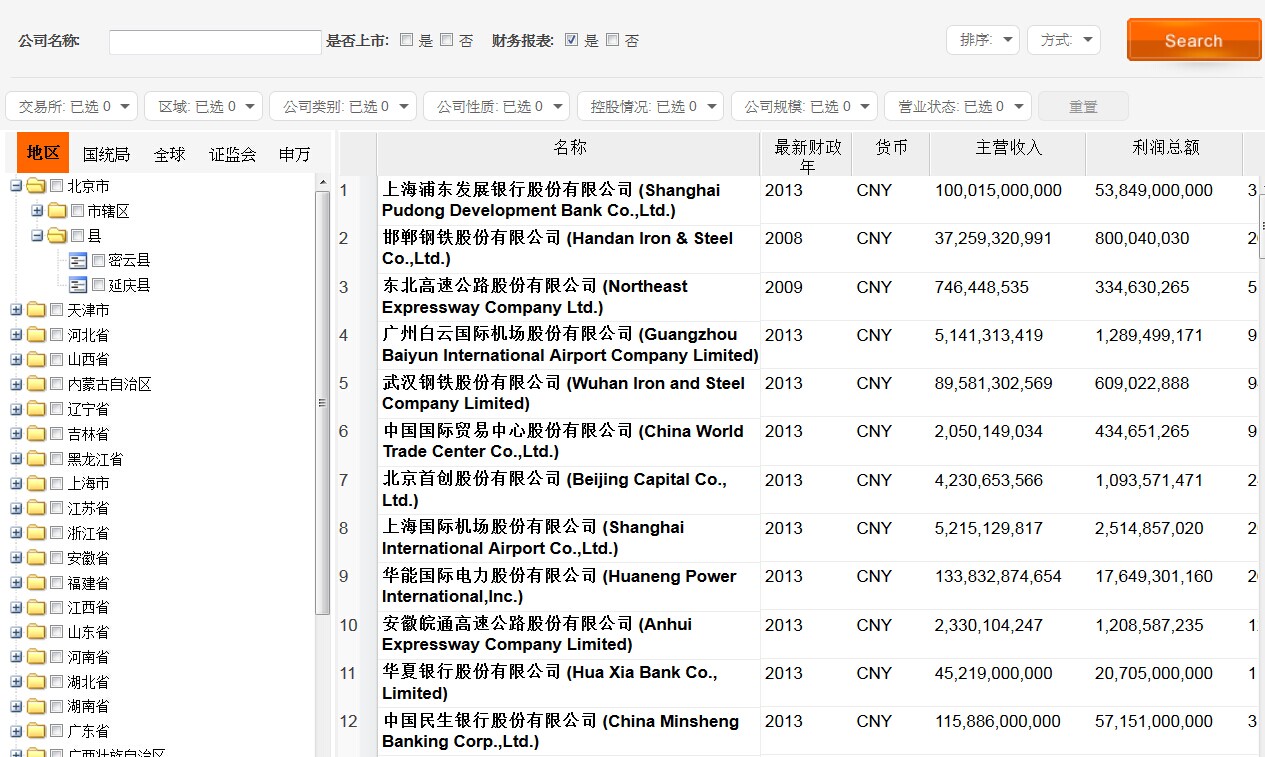Select the 地区 tab
Image resolution: width=1265 pixels, height=757 pixels.
coord(43,153)
